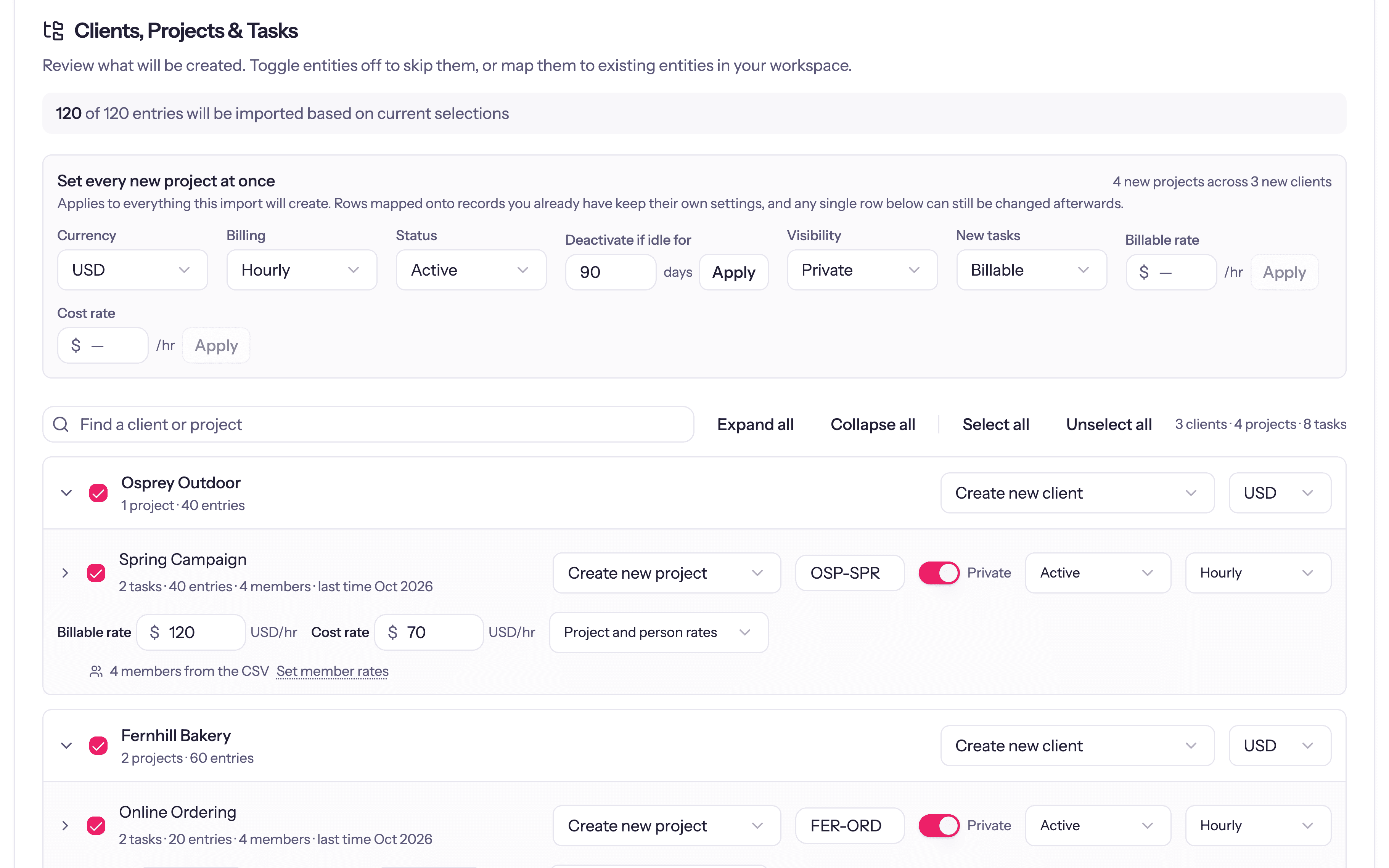
Task: Edit Spring Campaign cost rate 70
Action: pyautogui.click(x=428, y=632)
